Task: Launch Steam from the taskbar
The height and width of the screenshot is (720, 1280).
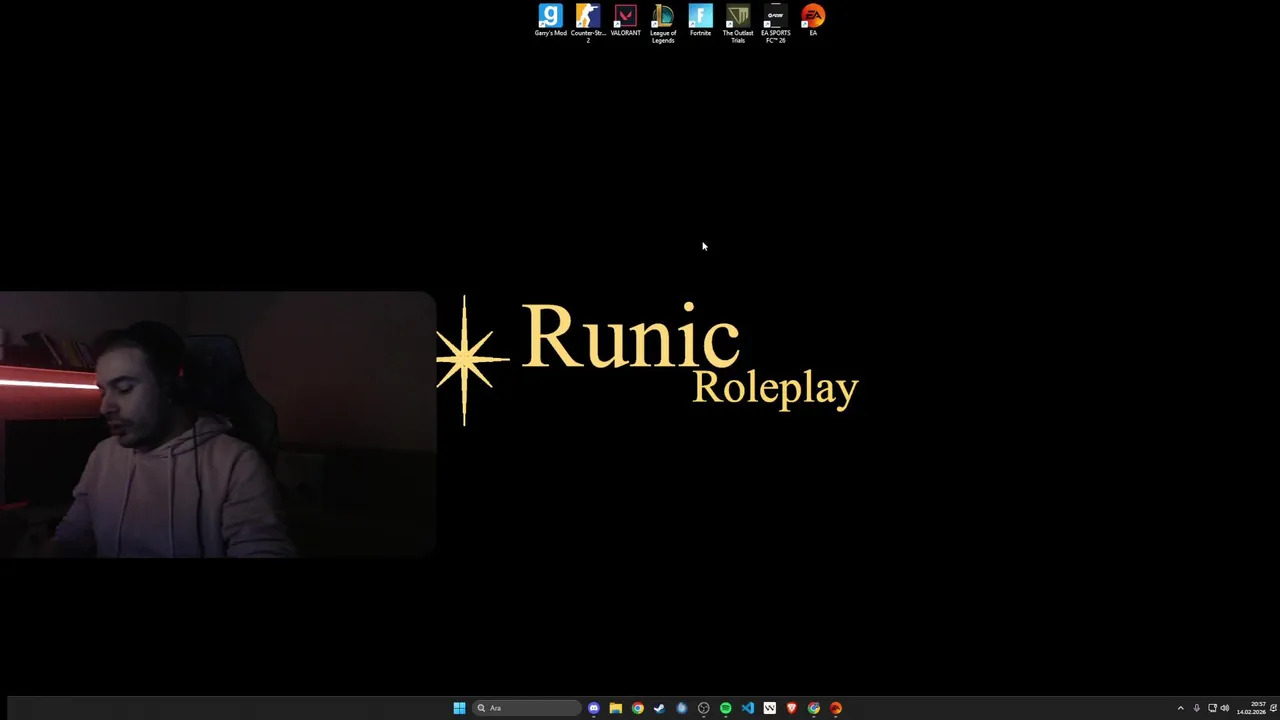Action: (659, 708)
